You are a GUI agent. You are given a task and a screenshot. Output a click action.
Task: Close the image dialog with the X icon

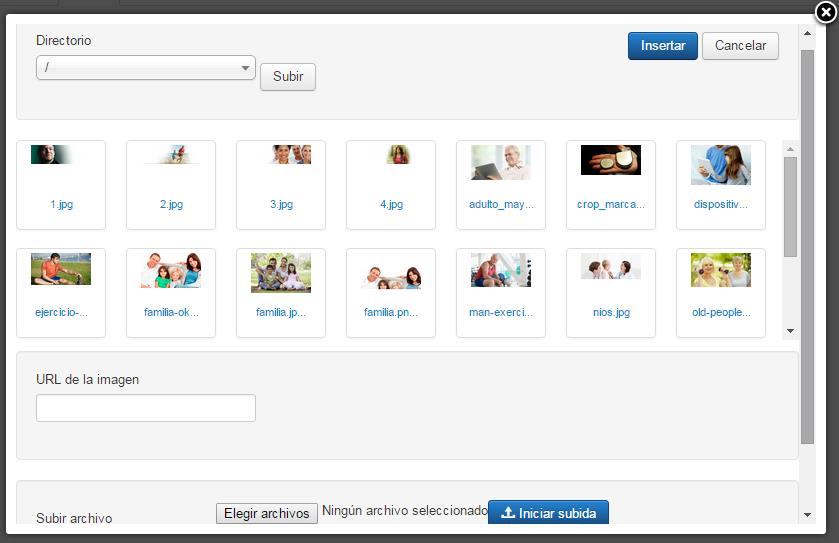(x=826, y=12)
